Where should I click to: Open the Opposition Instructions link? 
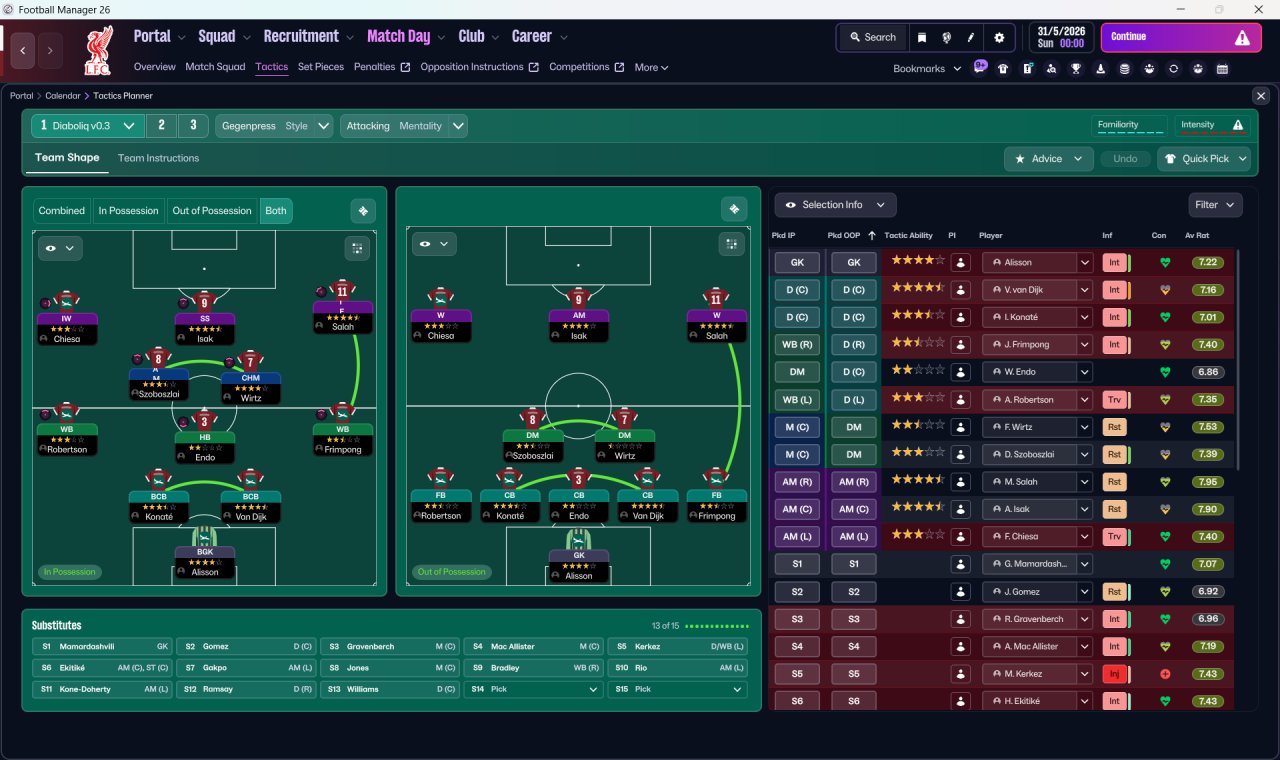click(x=480, y=67)
